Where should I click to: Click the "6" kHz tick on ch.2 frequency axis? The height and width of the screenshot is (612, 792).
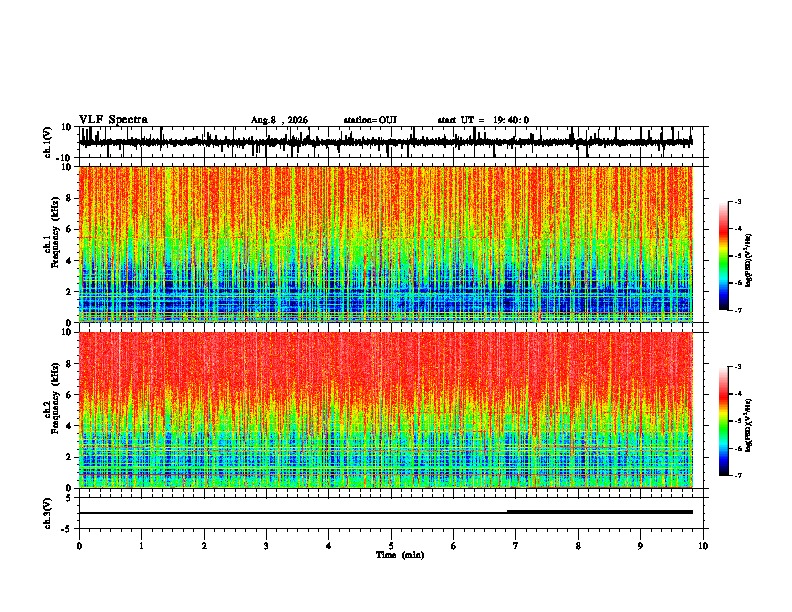coord(69,394)
